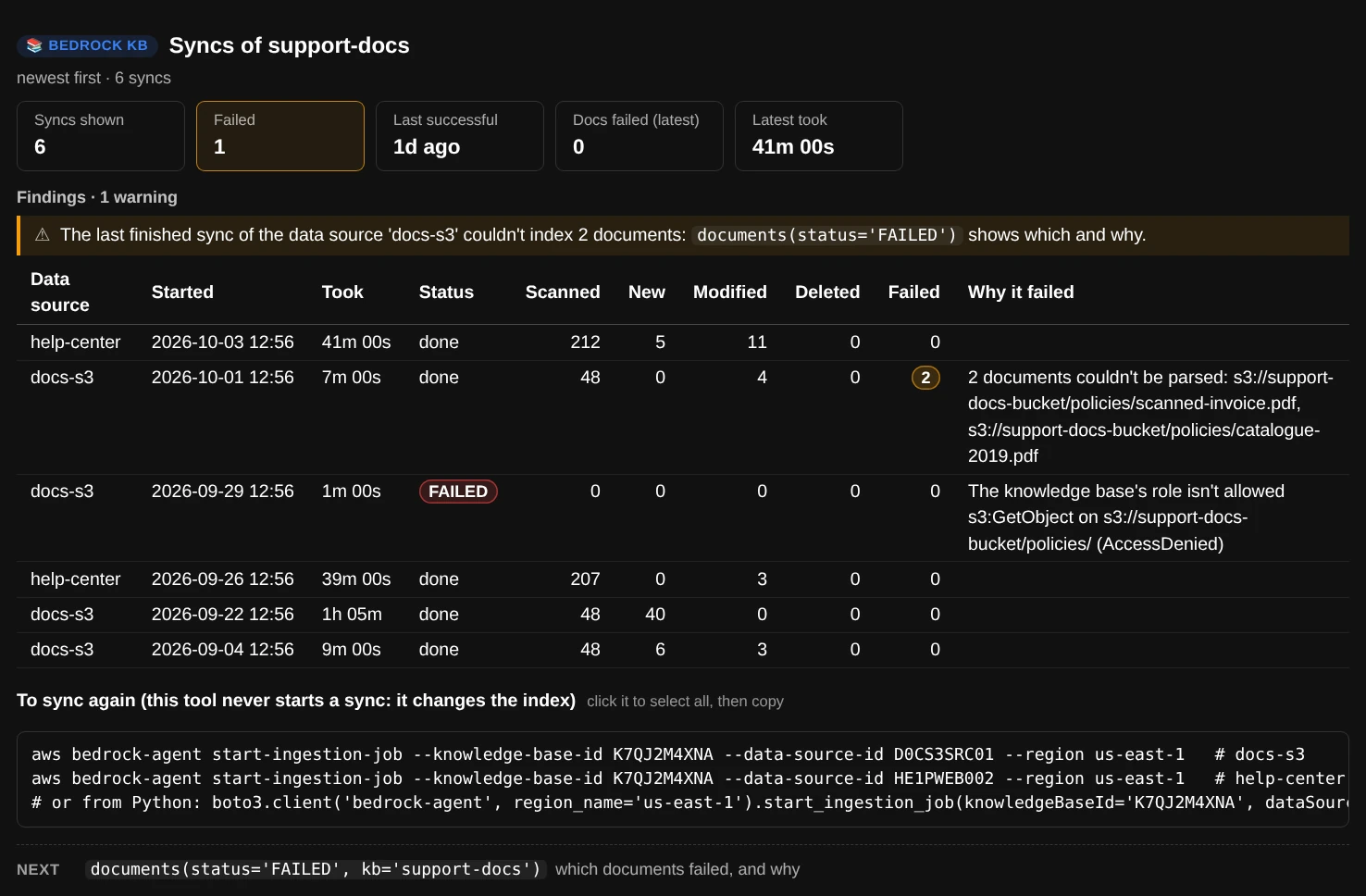Click the "newest first · 6 syncs" subtitle

(x=93, y=78)
